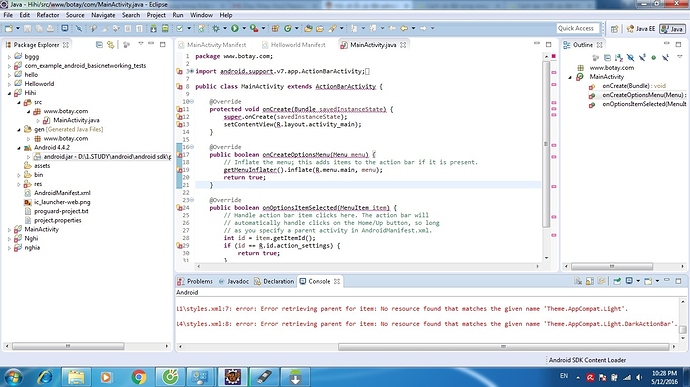Open the Run button dropdown arrow
The height and width of the screenshot is (387, 690).
coord(244,28)
